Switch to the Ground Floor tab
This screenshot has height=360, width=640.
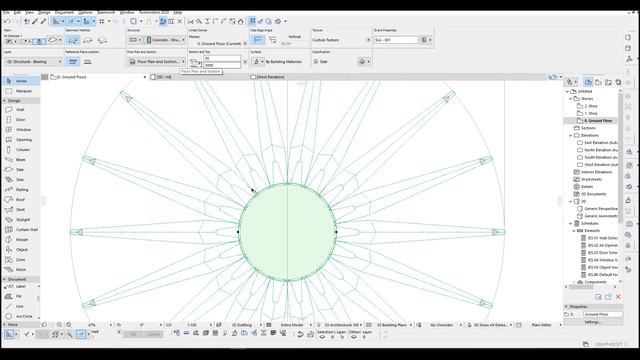(x=98, y=77)
